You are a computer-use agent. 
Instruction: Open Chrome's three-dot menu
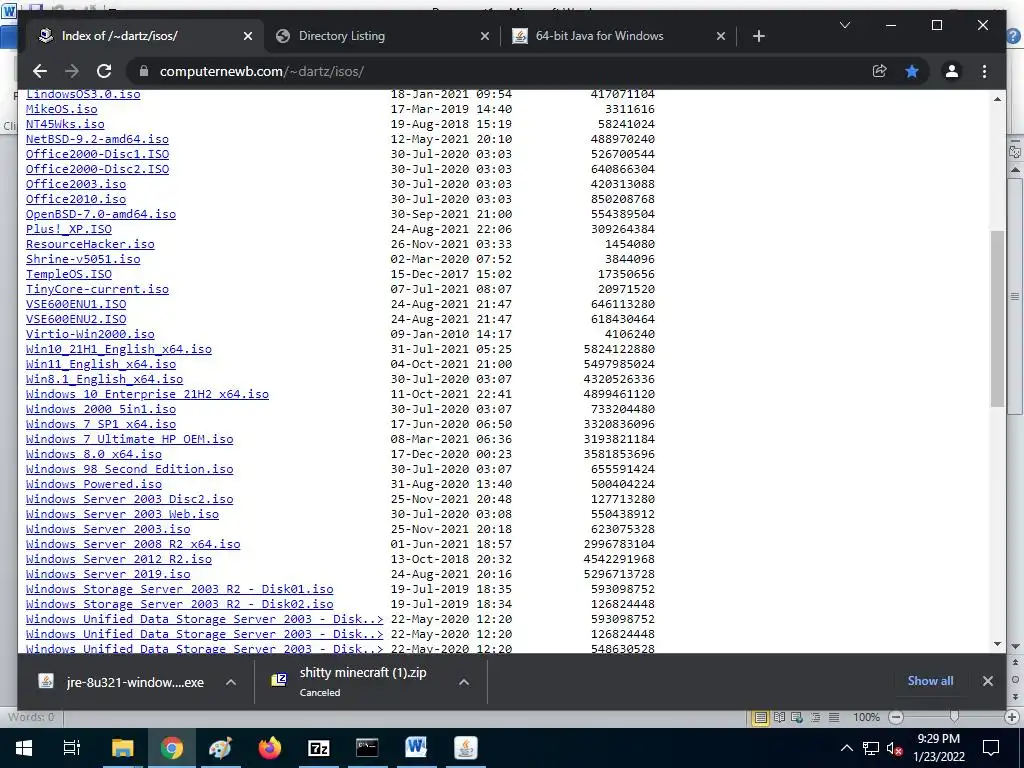pos(984,71)
